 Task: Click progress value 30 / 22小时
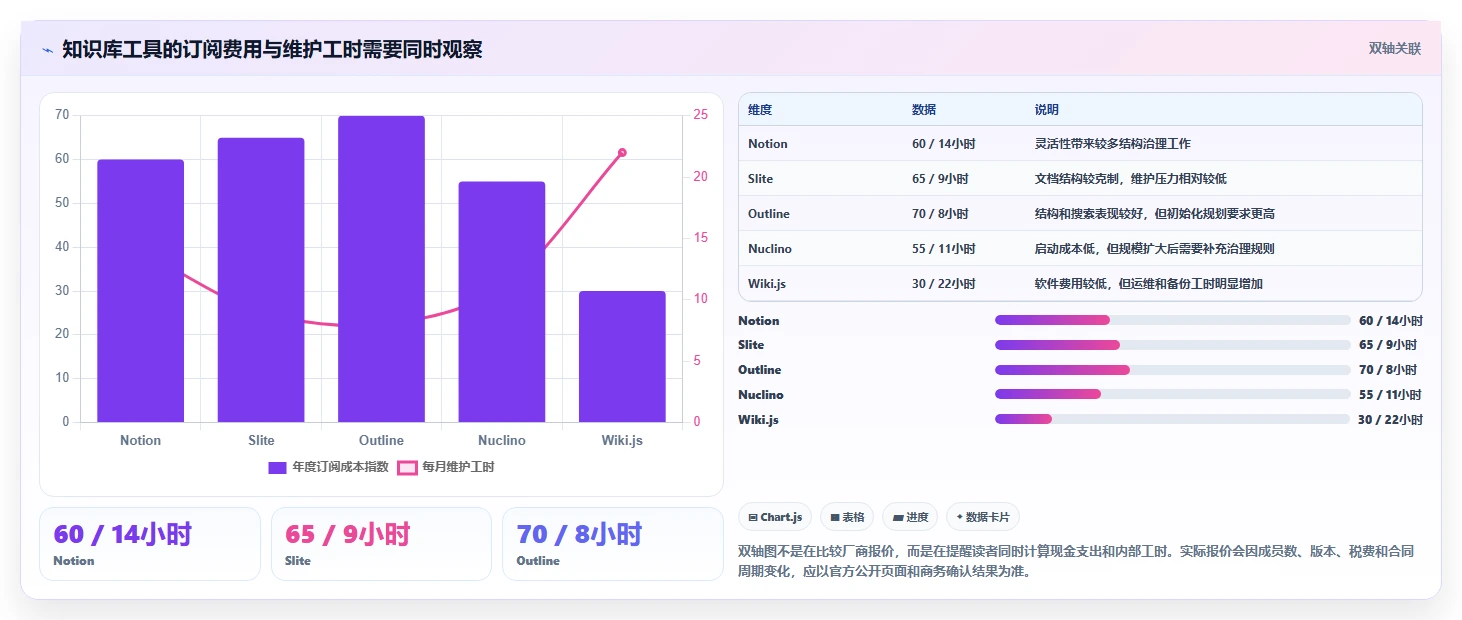[1390, 420]
